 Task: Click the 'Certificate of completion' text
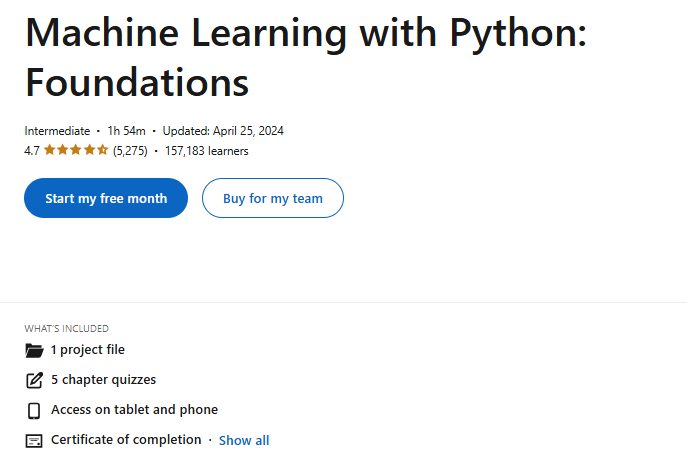[126, 439]
